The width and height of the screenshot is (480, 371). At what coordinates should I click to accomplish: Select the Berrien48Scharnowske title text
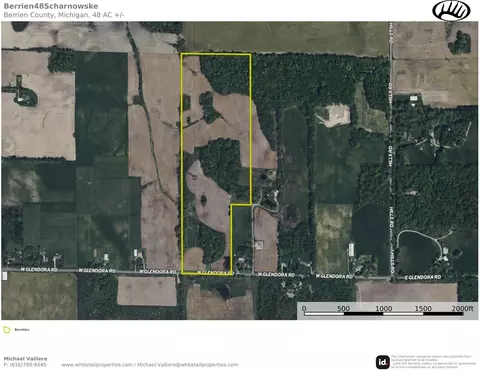coord(51,6)
